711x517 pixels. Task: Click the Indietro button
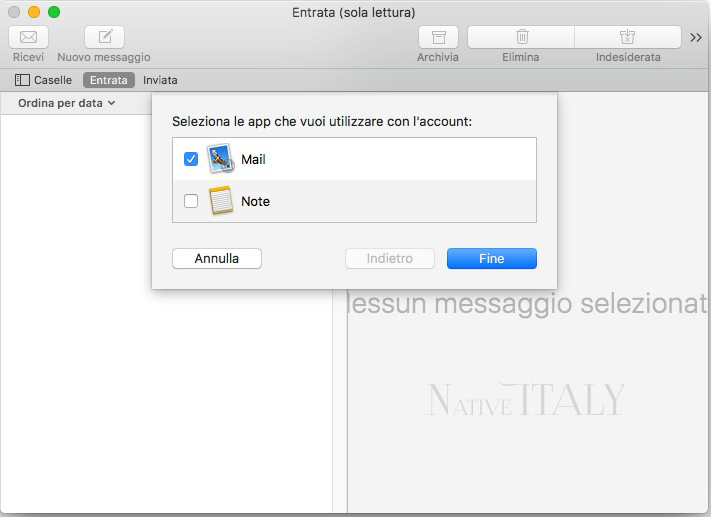(390, 258)
